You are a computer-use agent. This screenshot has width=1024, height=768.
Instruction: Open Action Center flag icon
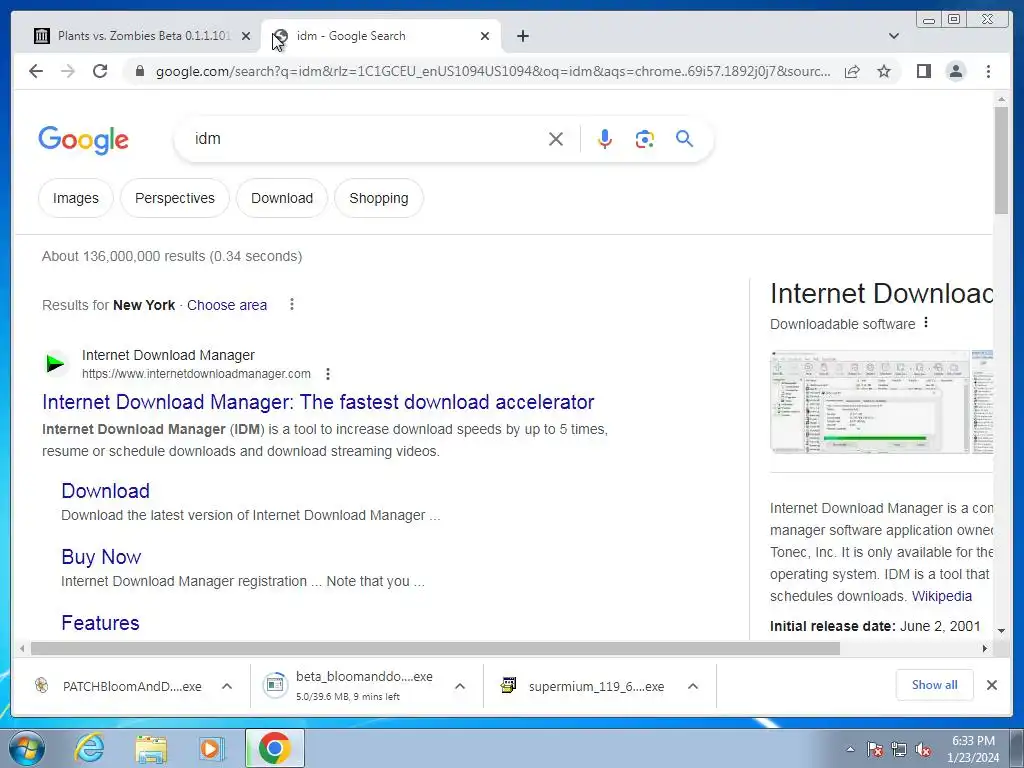click(x=874, y=749)
